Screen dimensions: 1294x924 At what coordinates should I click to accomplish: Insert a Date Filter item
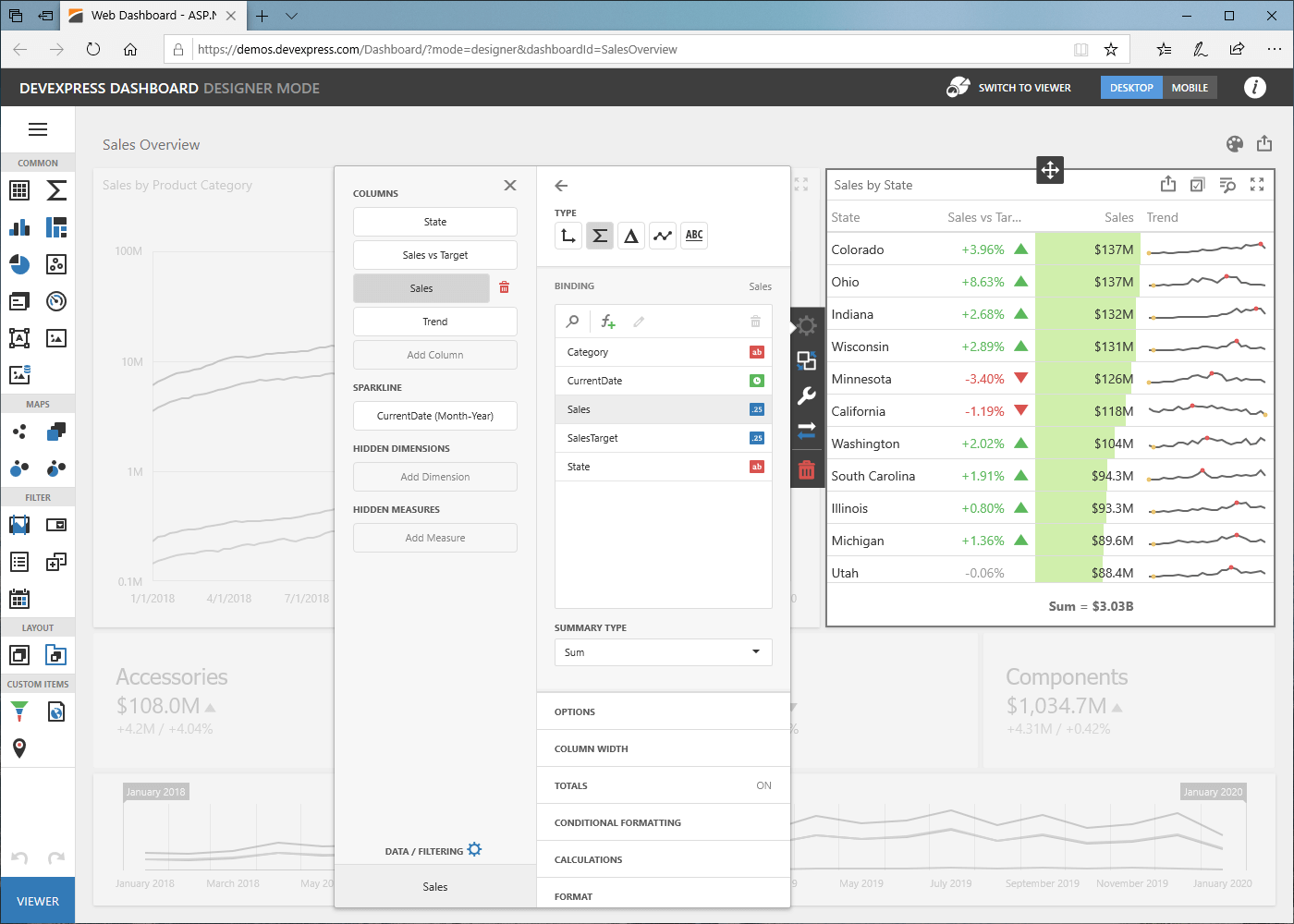point(18,599)
